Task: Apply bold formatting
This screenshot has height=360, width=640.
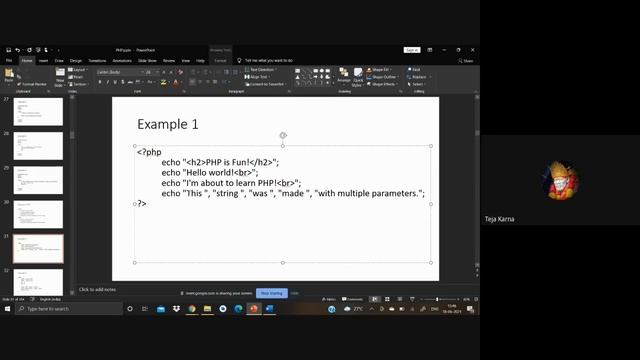Action: (x=100, y=82)
